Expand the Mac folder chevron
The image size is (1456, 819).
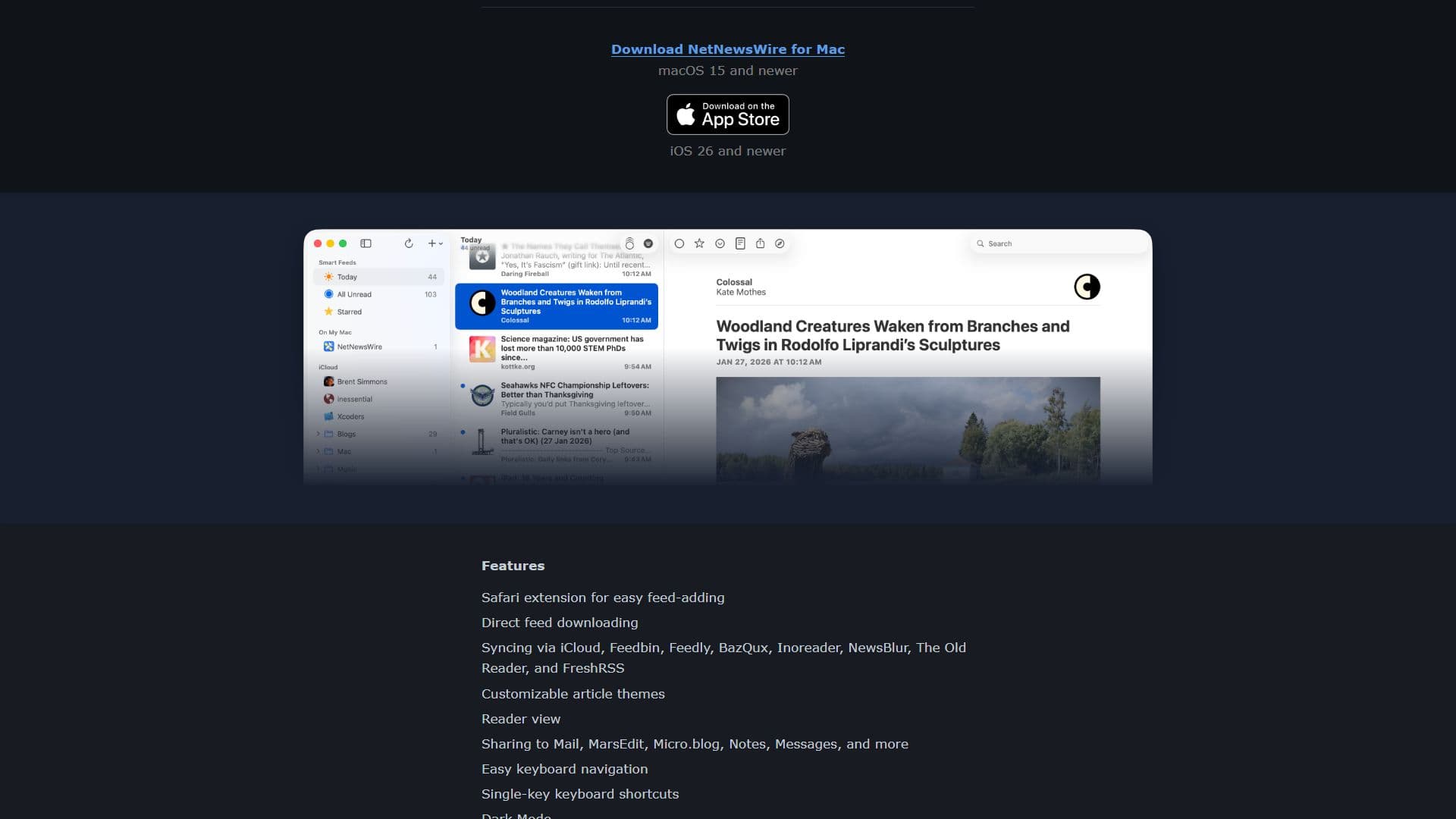pyautogui.click(x=318, y=451)
